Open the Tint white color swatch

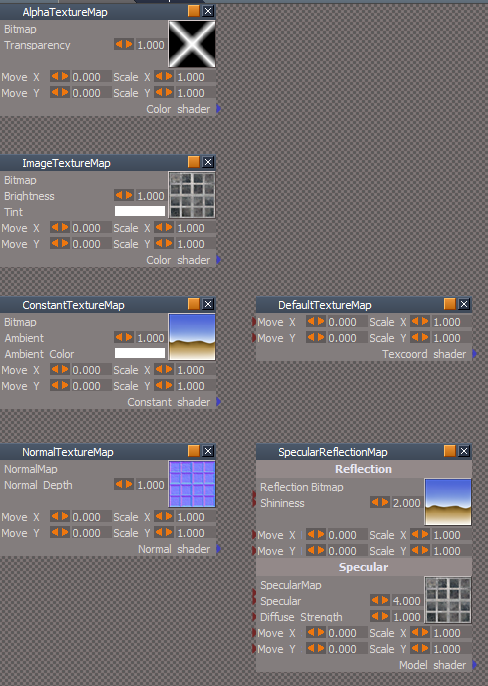140,211
